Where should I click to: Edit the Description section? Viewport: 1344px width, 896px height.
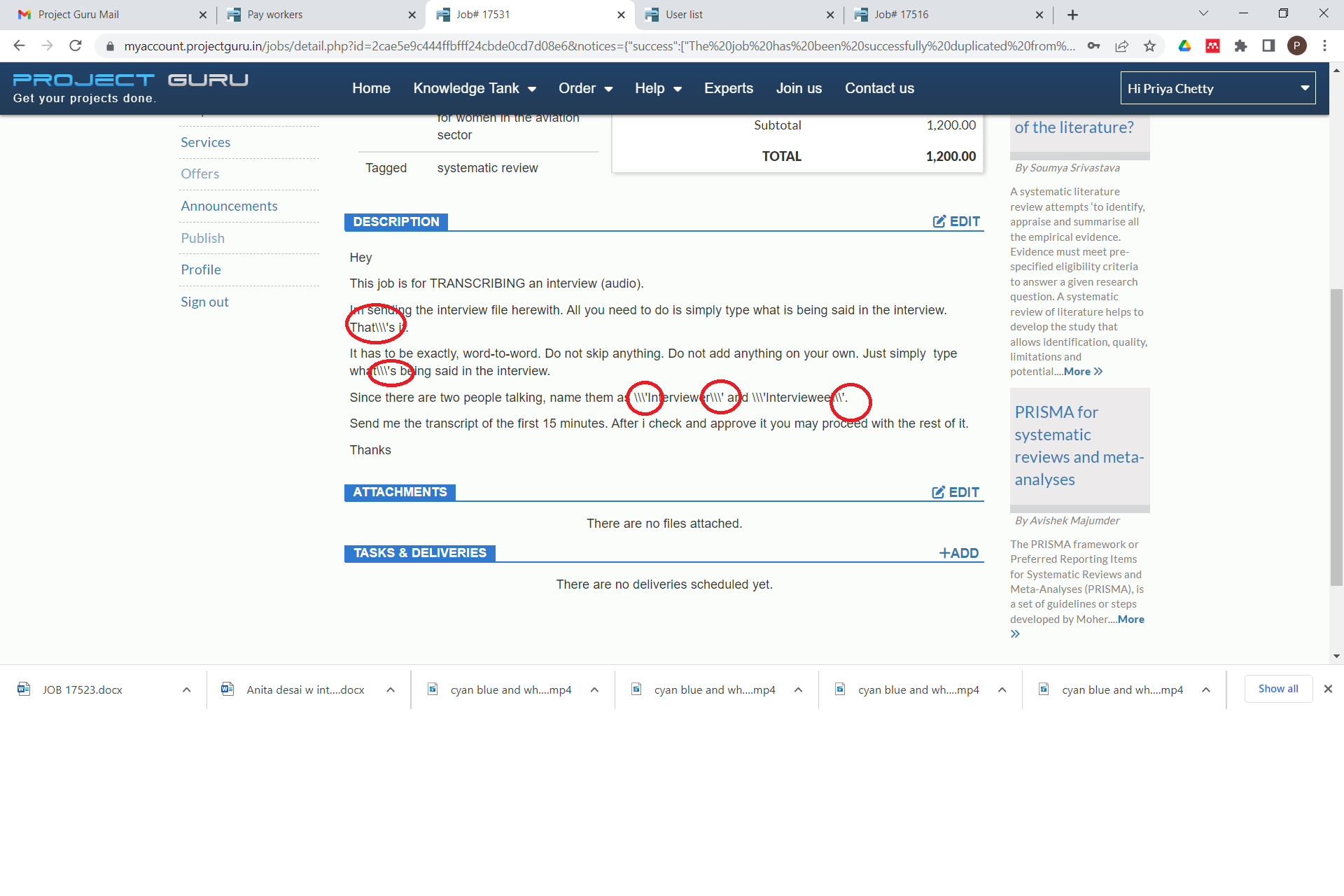click(x=956, y=221)
